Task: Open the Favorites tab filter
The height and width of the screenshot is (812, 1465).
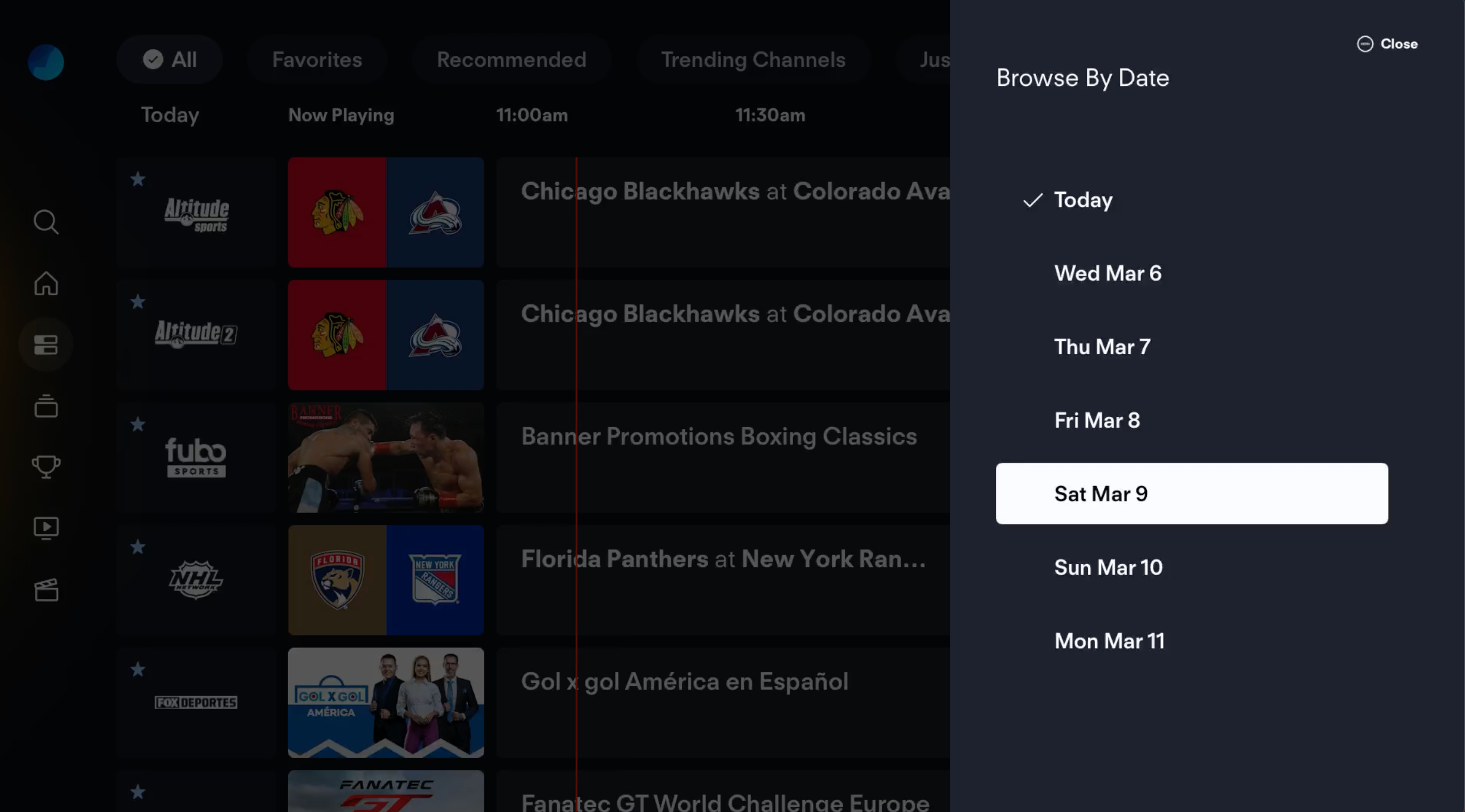Action: 317,59
